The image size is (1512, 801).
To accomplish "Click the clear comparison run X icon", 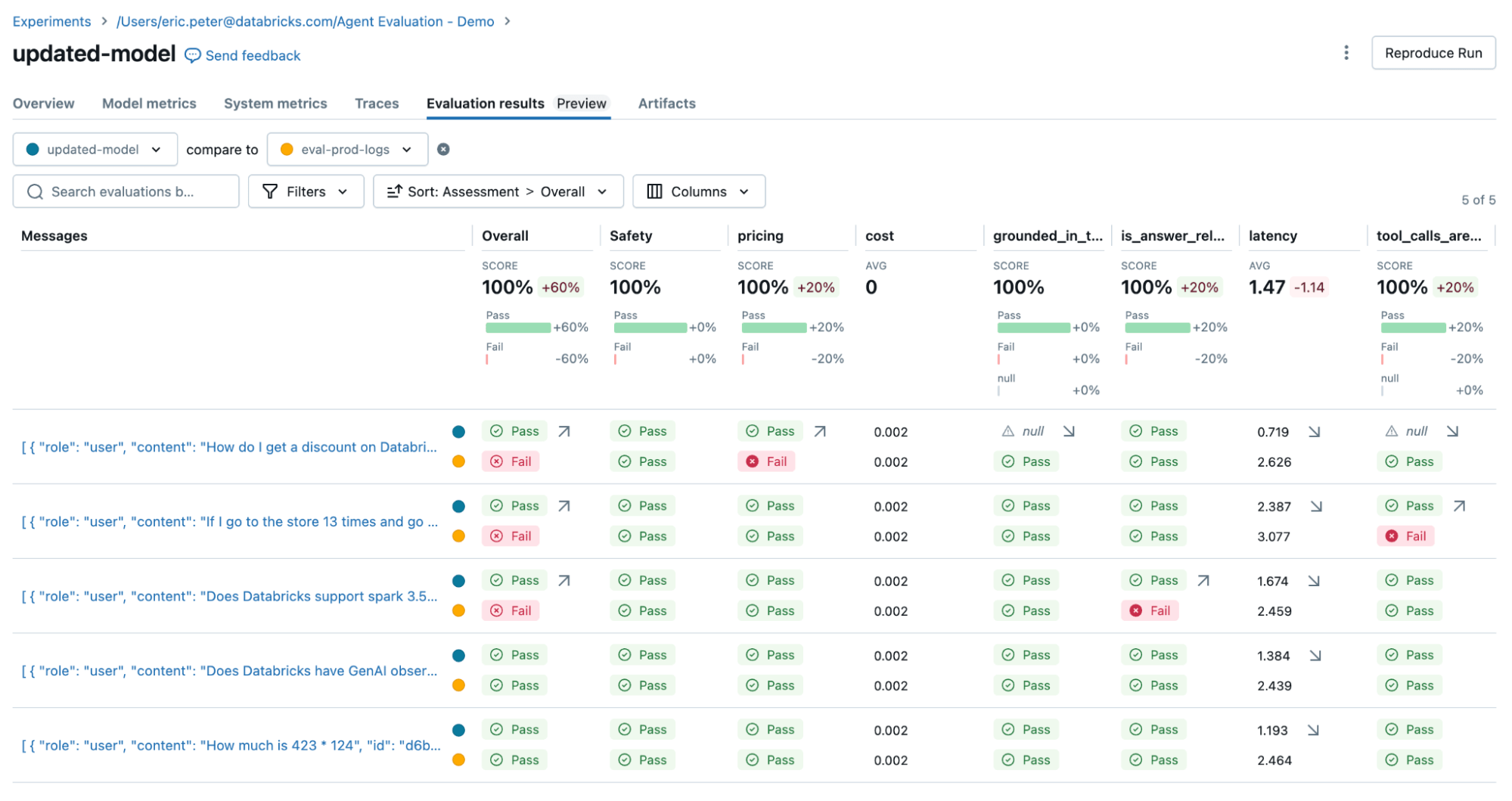I will pos(443,150).
